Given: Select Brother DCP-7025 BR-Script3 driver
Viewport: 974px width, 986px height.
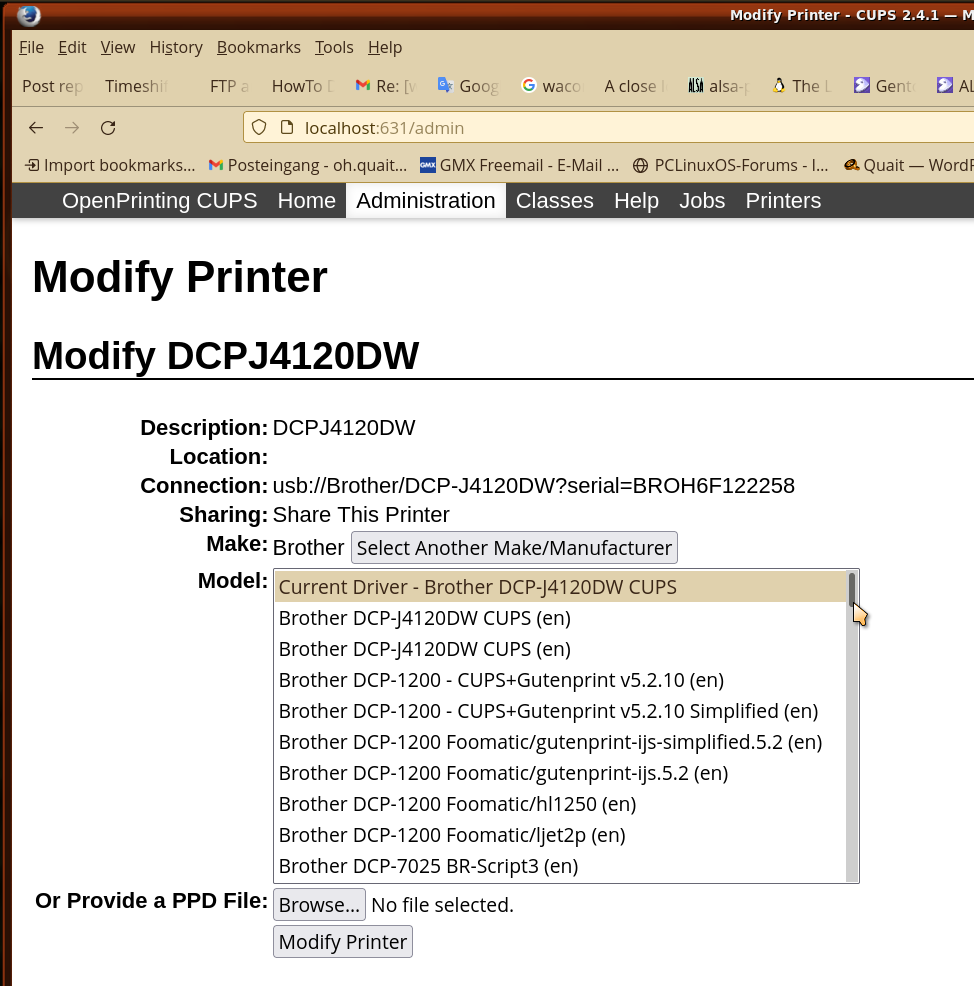Looking at the screenshot, I should pyautogui.click(x=428, y=866).
